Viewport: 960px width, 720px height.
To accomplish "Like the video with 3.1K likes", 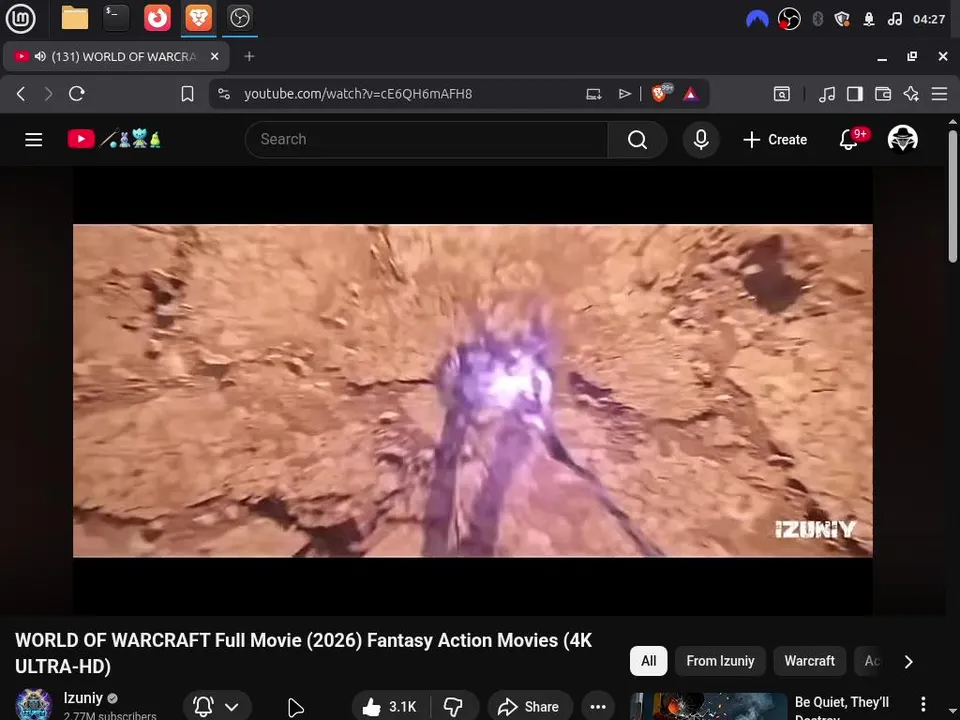I will (390, 707).
